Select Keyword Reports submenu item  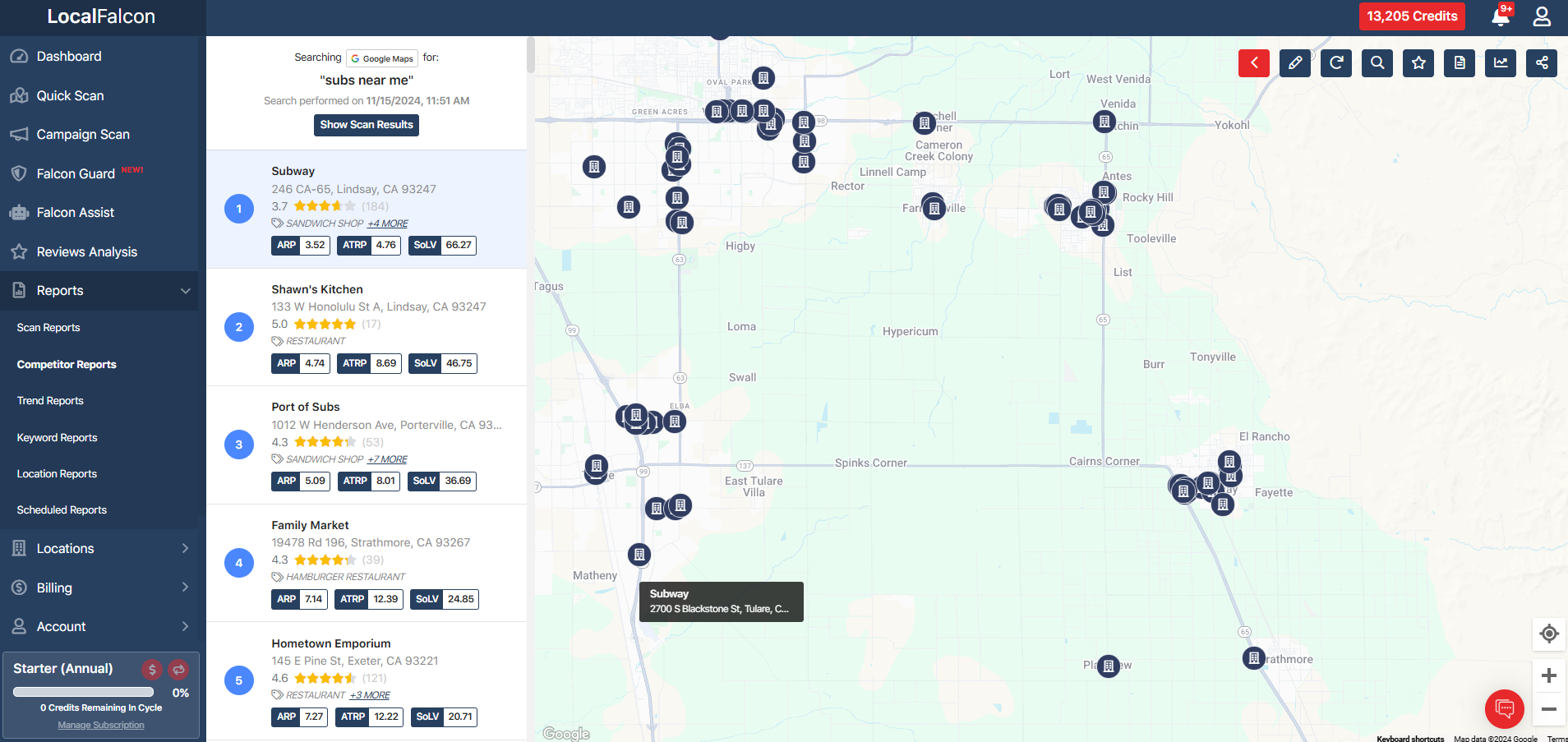(x=57, y=438)
